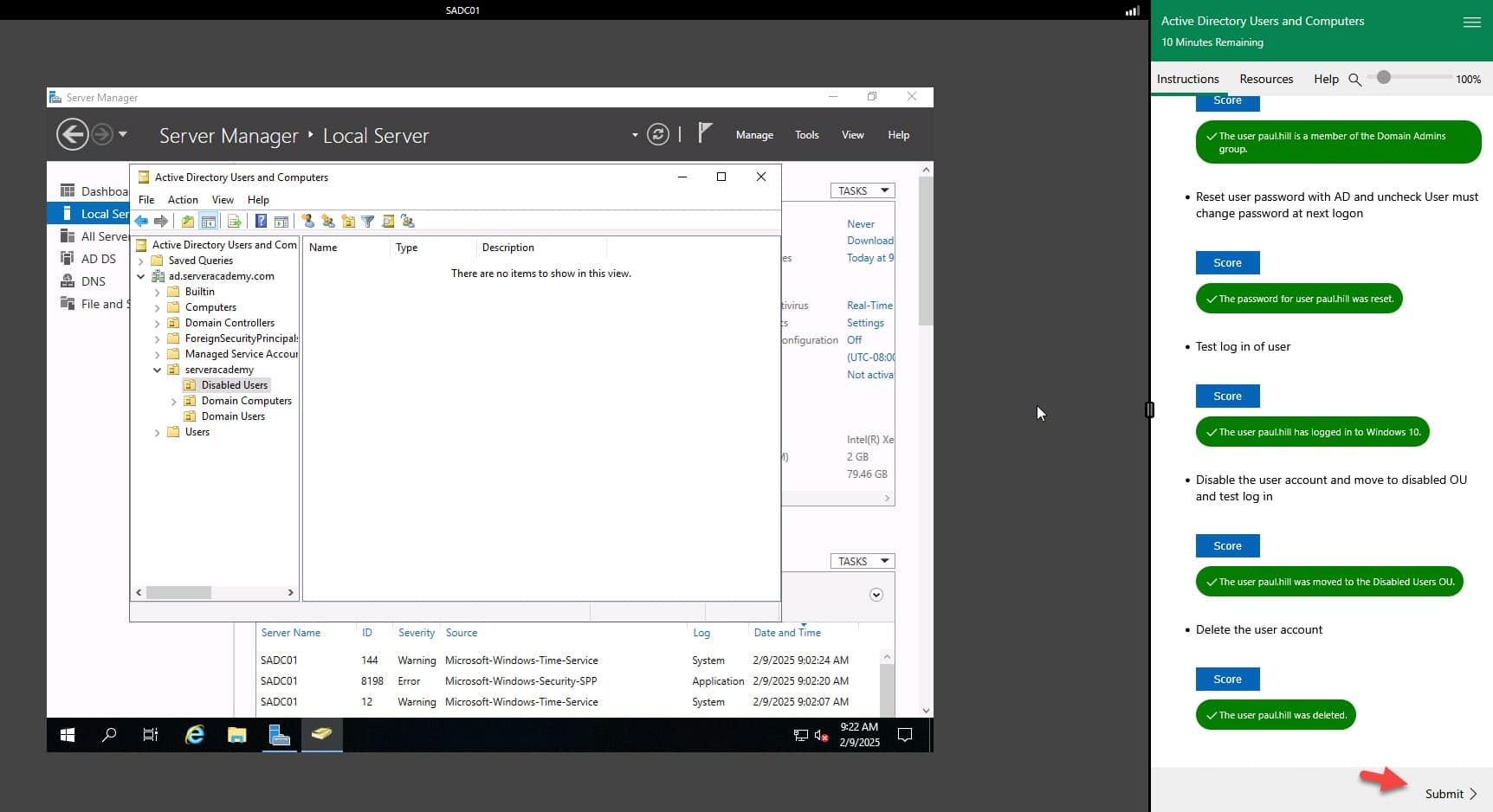Open the Action menu
The height and width of the screenshot is (812, 1493).
tap(183, 200)
